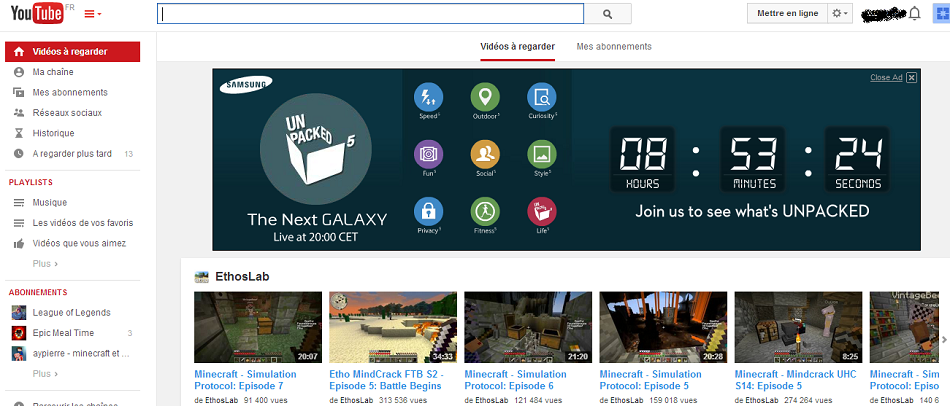
Task: Click the Outdoor icon in ad
Action: [x=485, y=97]
